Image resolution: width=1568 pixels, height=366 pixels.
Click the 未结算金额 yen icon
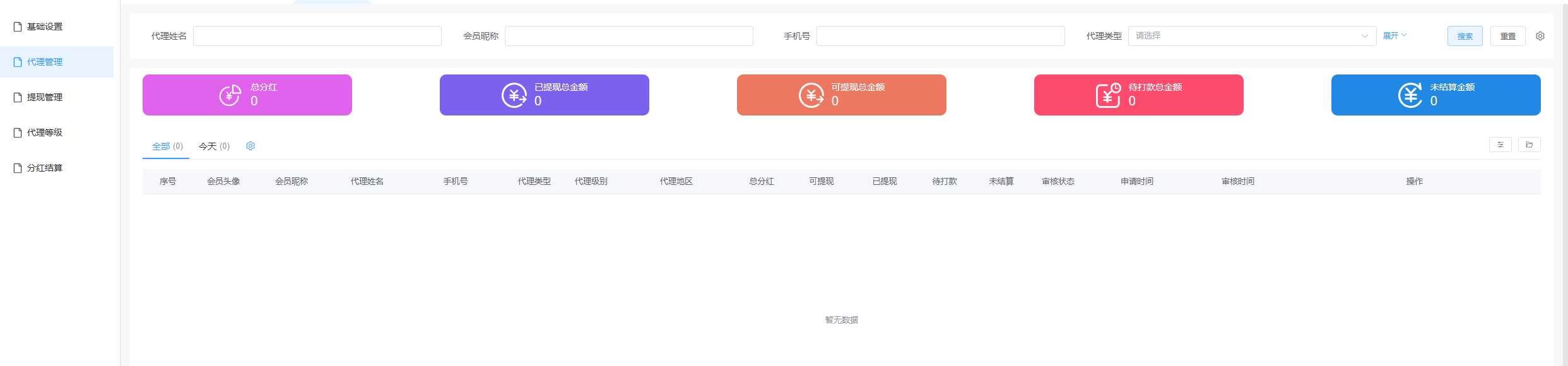click(x=1410, y=95)
